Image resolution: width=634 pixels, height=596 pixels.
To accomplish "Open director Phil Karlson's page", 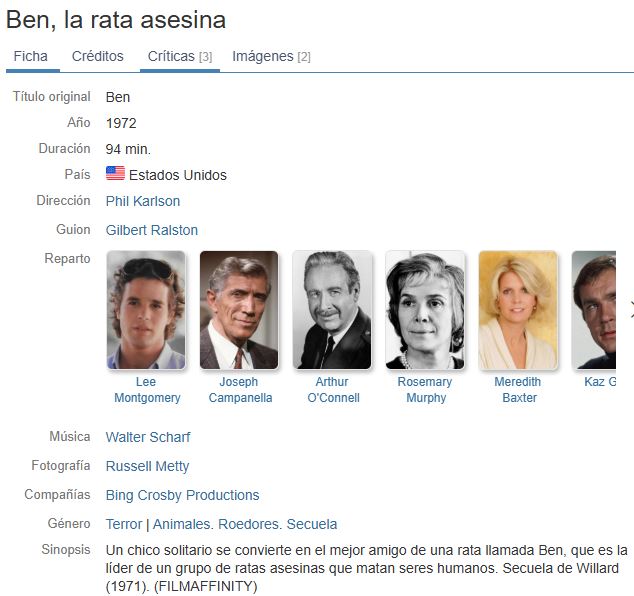I will (x=143, y=201).
